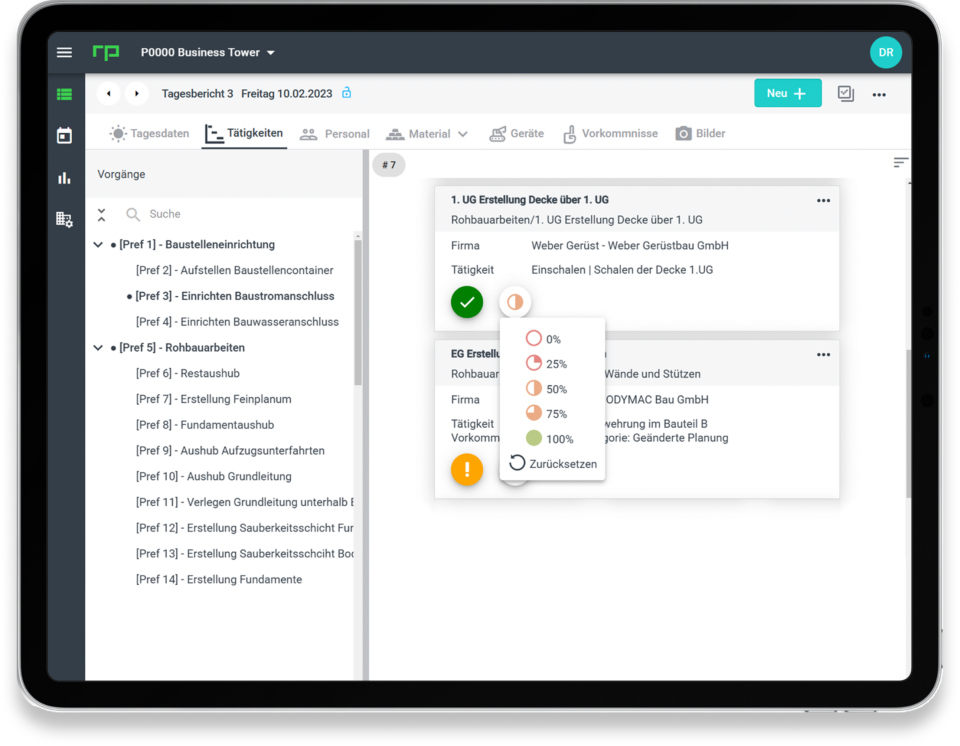Screen dimensions: 960x746
Task: Open the P0000 Business Tower project dropdown
Action: click(x=208, y=53)
